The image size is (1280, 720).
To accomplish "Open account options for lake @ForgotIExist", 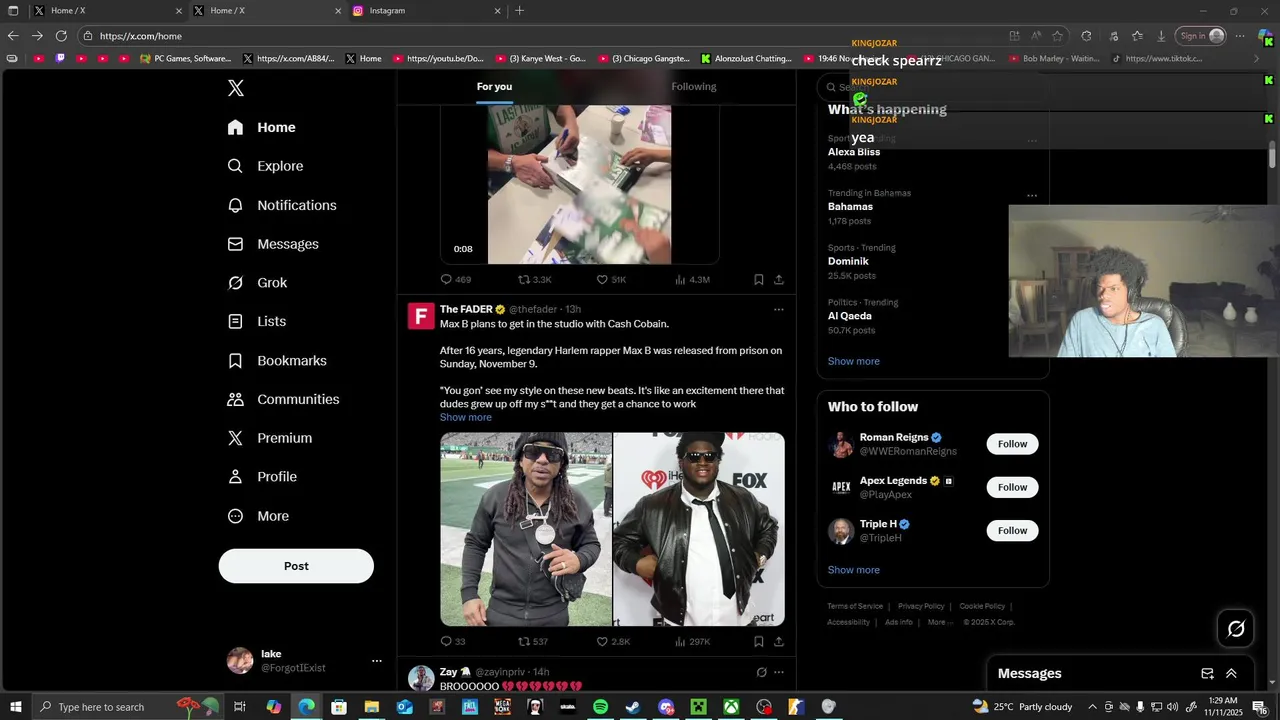I will coord(376,661).
